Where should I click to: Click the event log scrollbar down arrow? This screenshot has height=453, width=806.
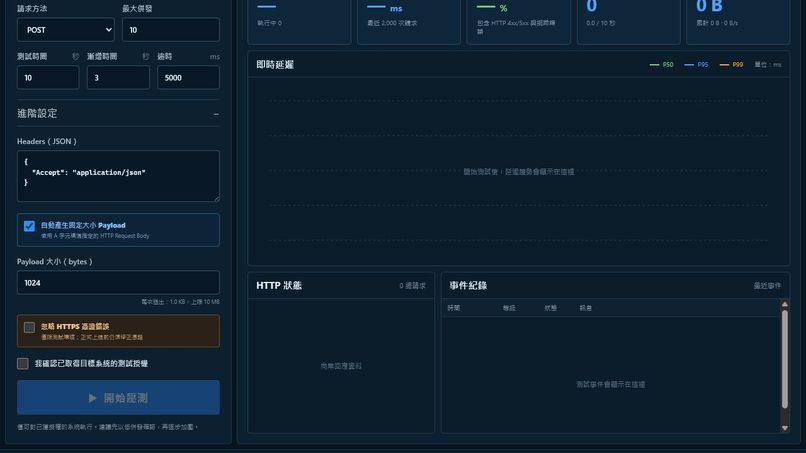tap(784, 428)
